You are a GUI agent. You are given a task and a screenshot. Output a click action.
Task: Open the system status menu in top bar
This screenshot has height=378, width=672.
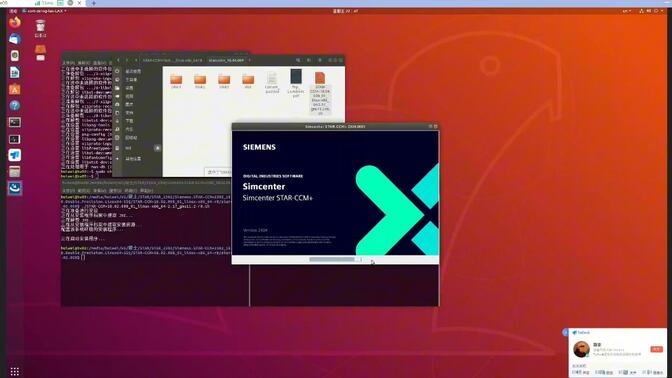[x=651, y=11]
